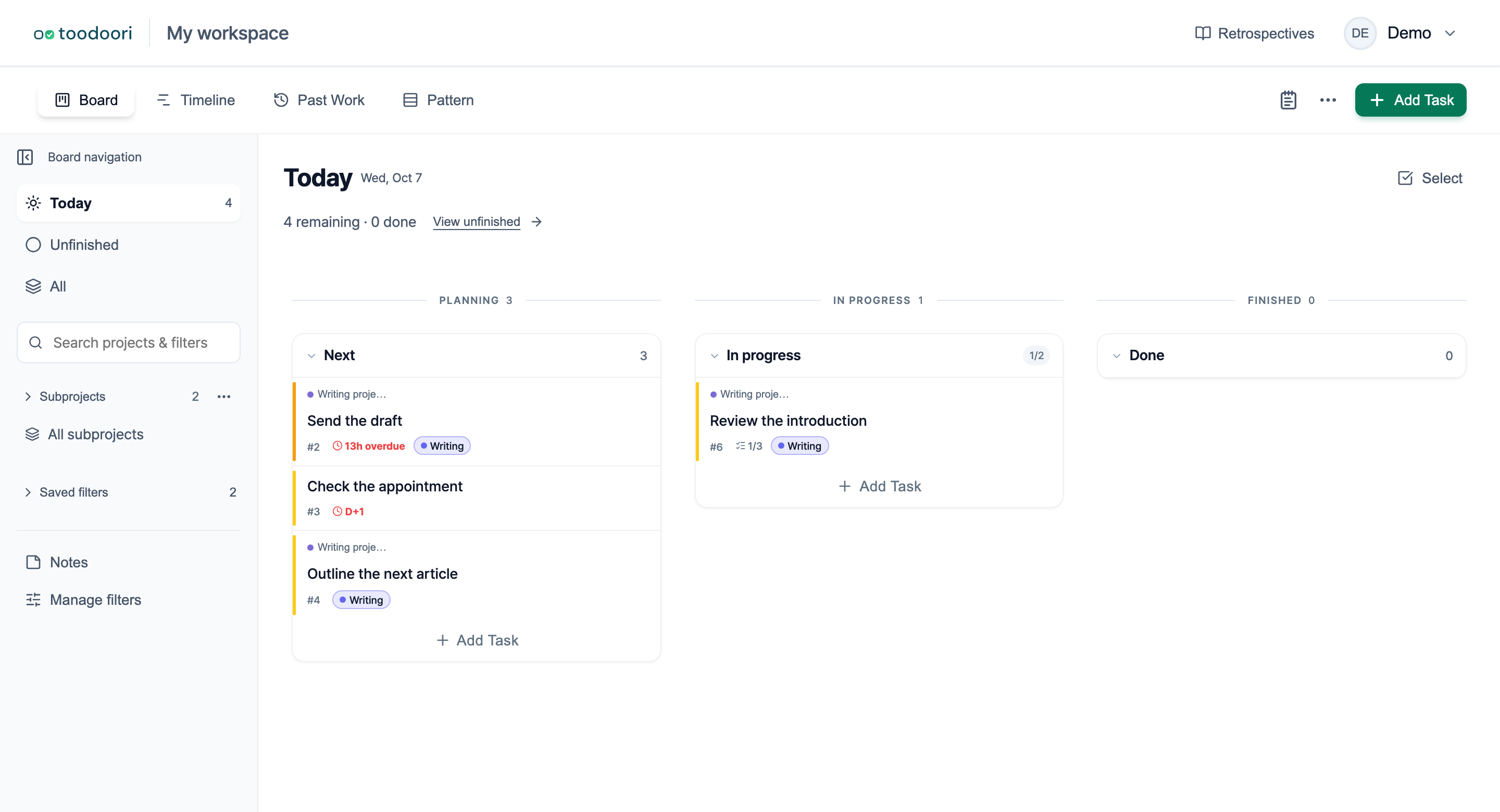Click the layers icon beside All
Viewport: 1500px width, 812px height.
point(33,286)
